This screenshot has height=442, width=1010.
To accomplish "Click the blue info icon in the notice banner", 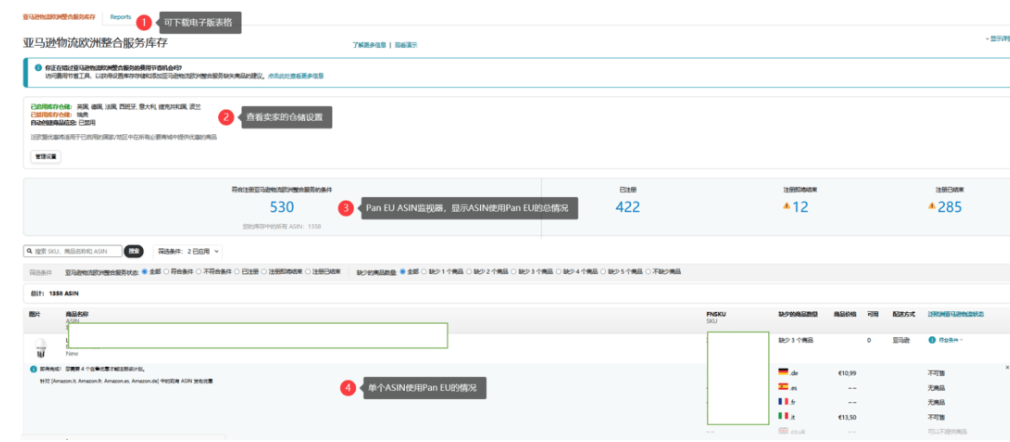I will click(39, 67).
